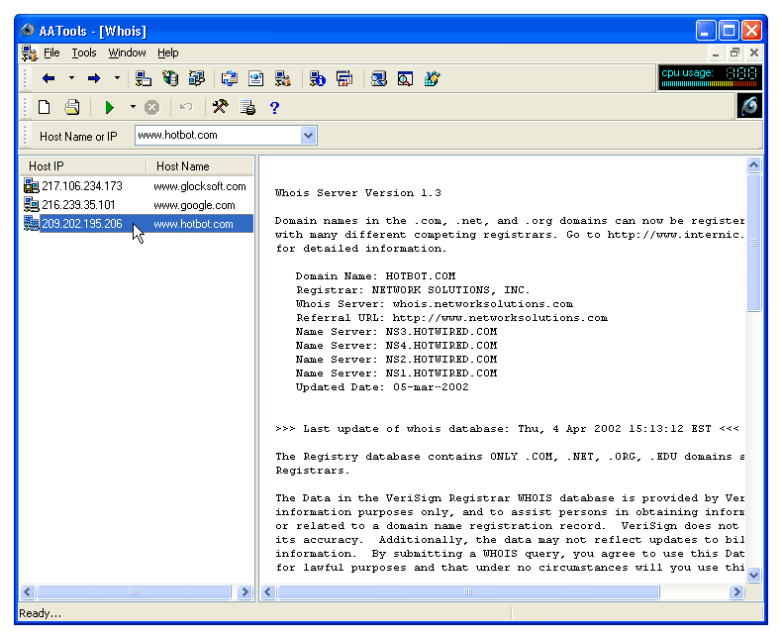Select the 209.202.195.206 host row
This screenshot has width=782, height=639.
[x=137, y=224]
